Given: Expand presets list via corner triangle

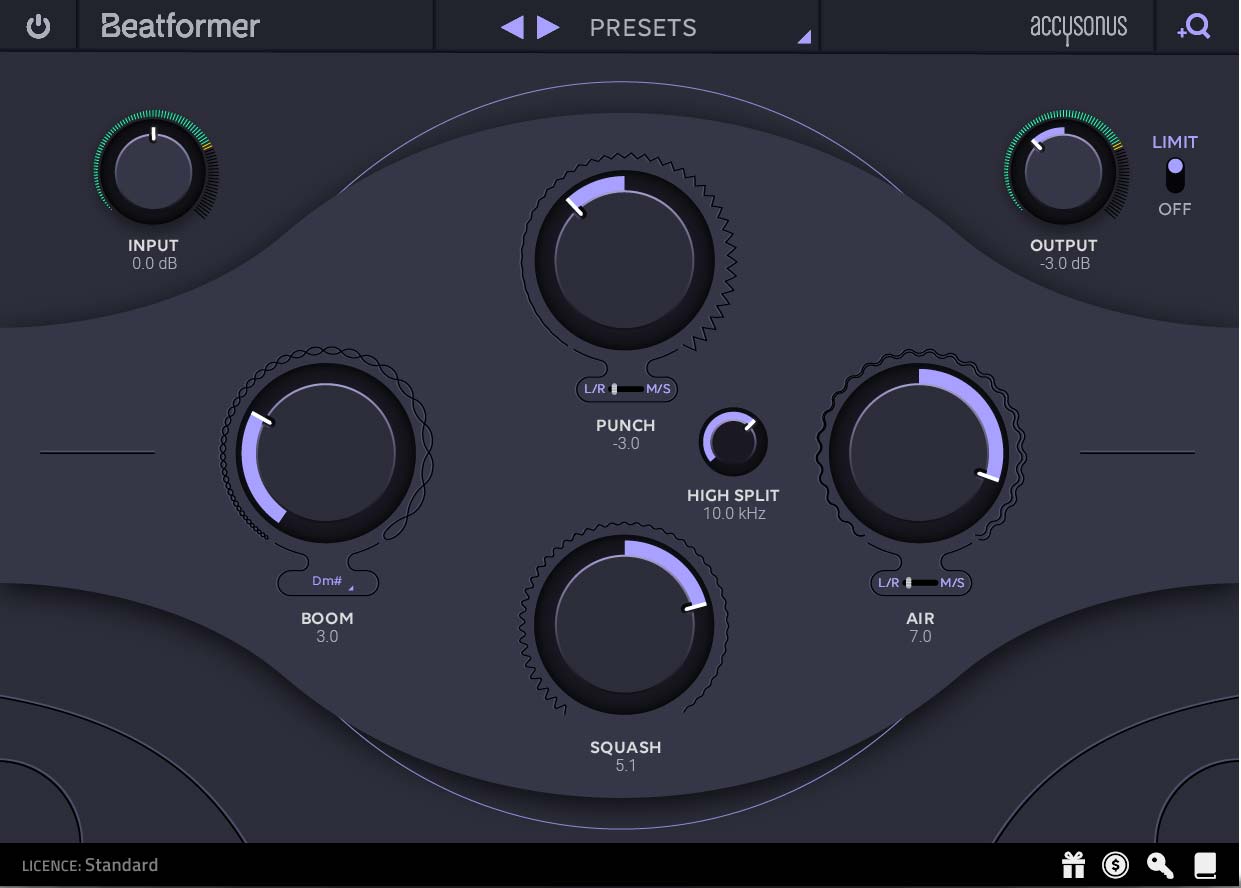Looking at the screenshot, I should point(803,38).
